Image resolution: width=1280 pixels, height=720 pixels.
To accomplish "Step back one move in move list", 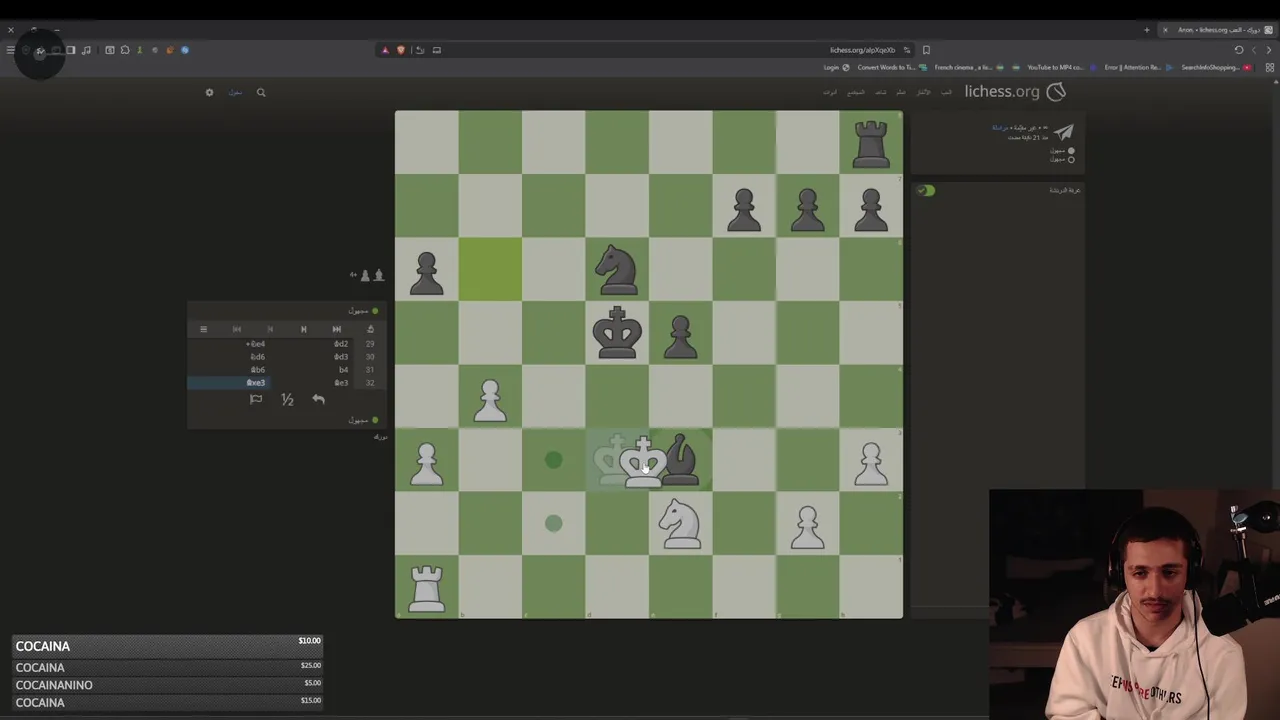I will tap(303, 329).
